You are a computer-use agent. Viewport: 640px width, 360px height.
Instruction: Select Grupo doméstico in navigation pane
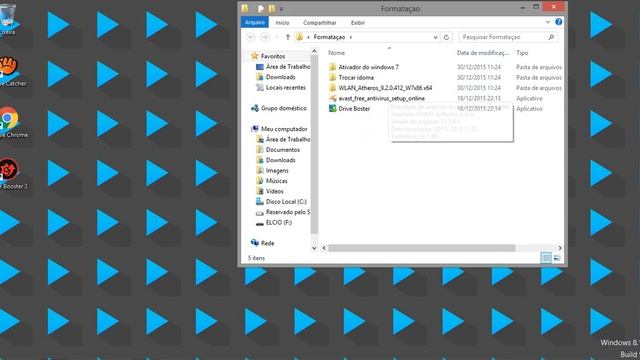click(x=284, y=108)
